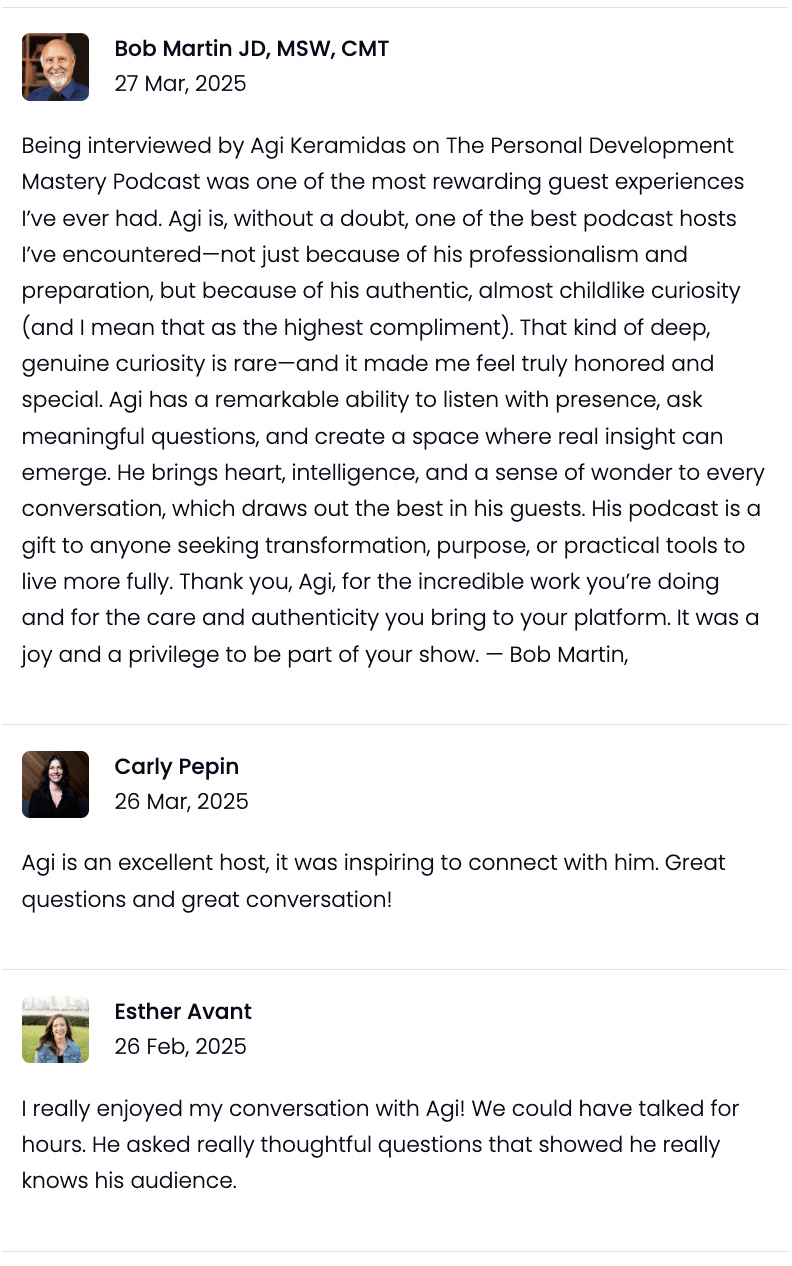Select the 26 Mar, 2025 date
The height and width of the screenshot is (1266, 792).
point(181,801)
